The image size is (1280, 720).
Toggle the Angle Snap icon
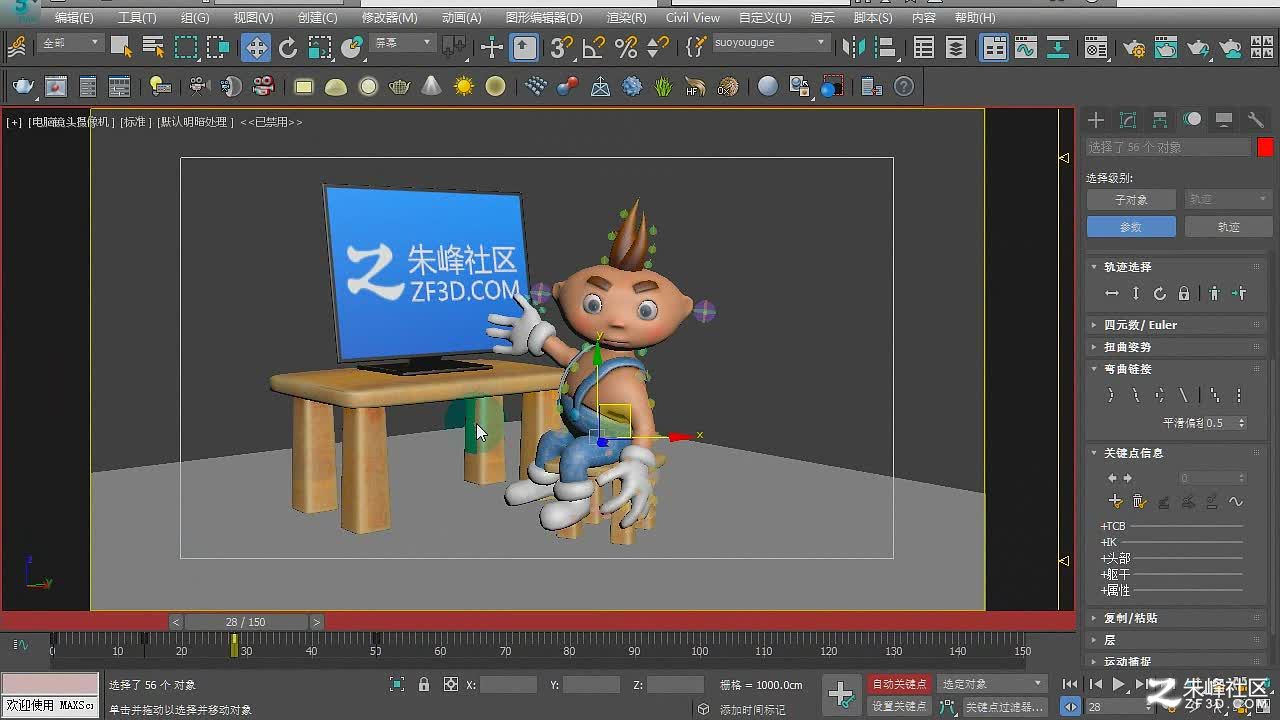tap(594, 47)
